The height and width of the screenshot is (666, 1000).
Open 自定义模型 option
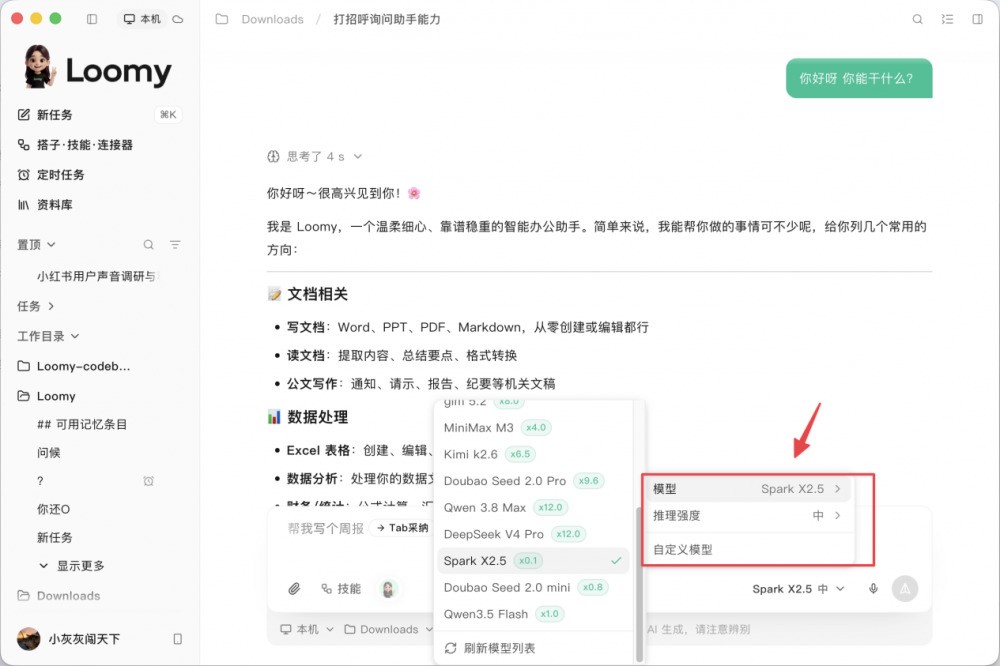pos(747,549)
